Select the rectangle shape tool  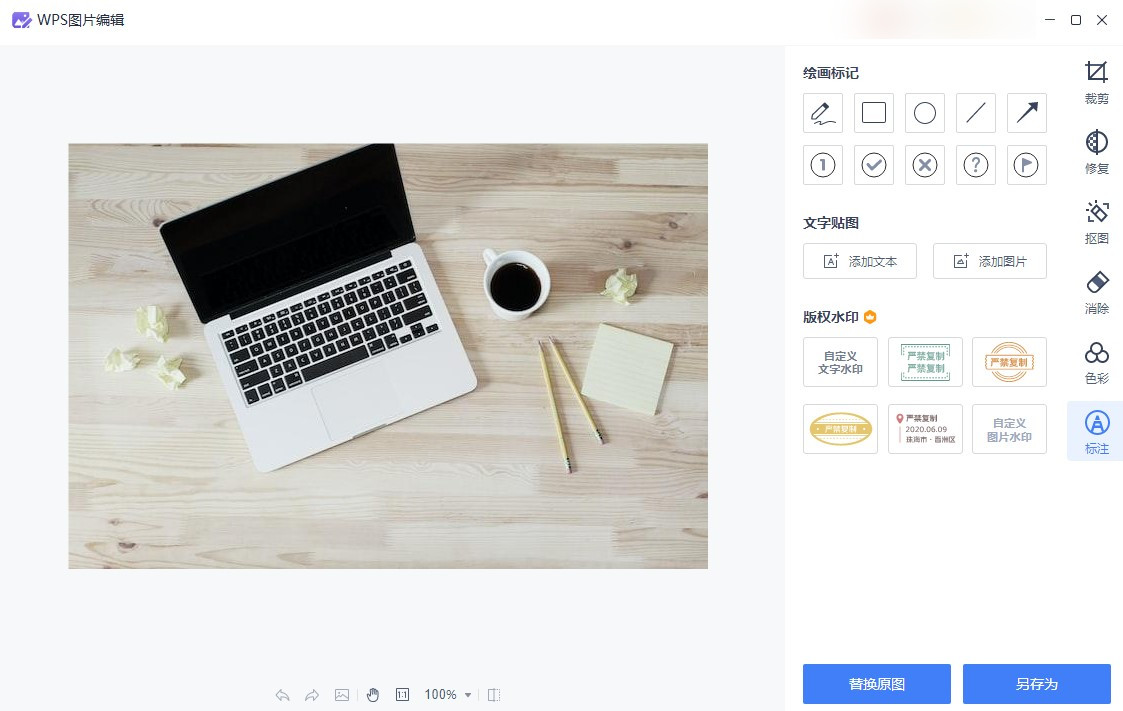pos(874,113)
